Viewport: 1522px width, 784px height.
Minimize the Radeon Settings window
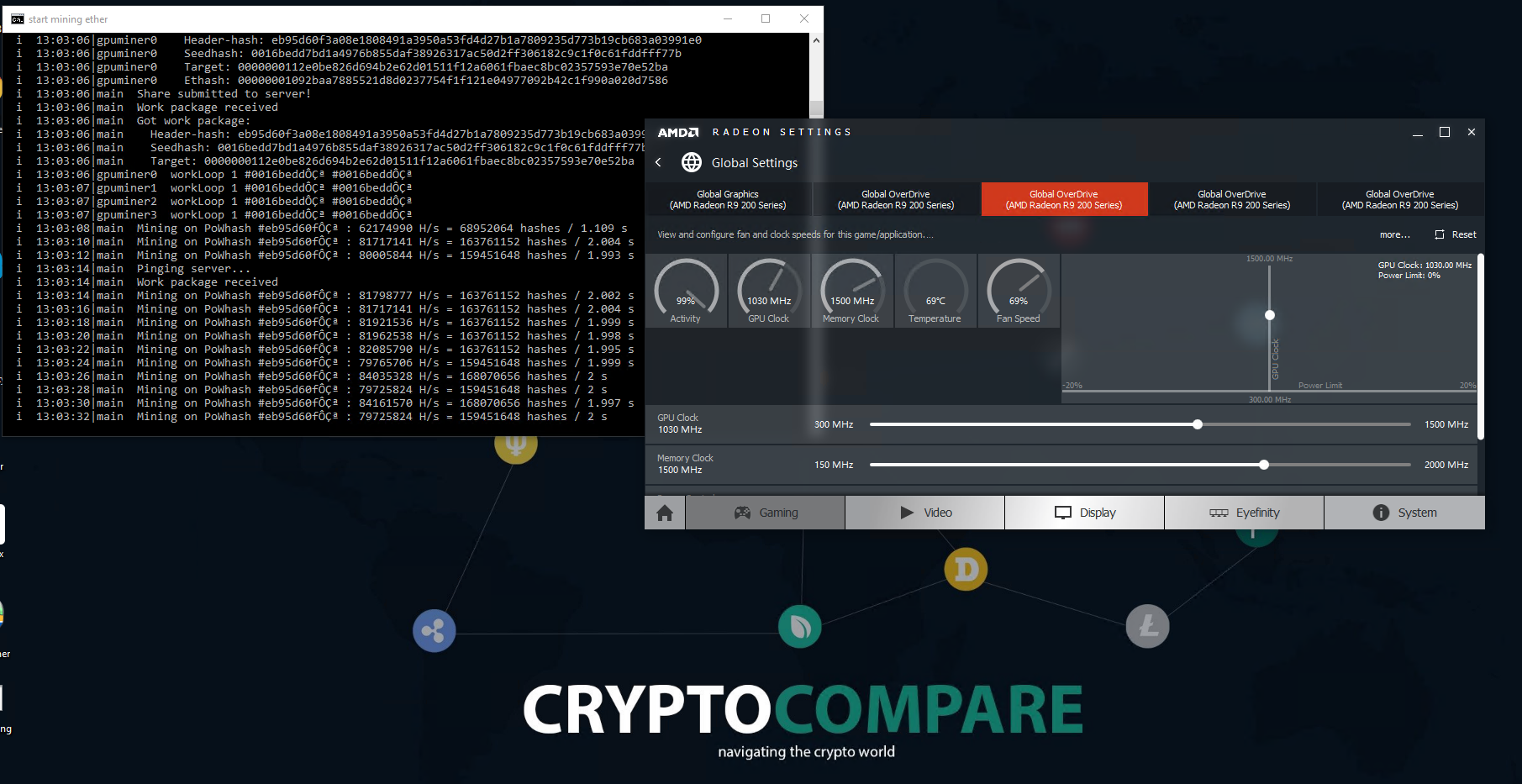point(1418,133)
